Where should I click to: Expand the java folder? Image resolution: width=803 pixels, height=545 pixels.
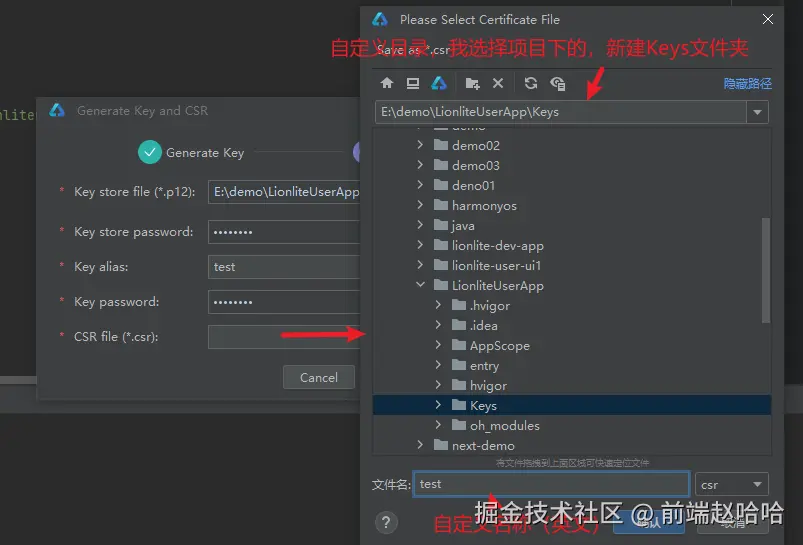click(x=420, y=225)
